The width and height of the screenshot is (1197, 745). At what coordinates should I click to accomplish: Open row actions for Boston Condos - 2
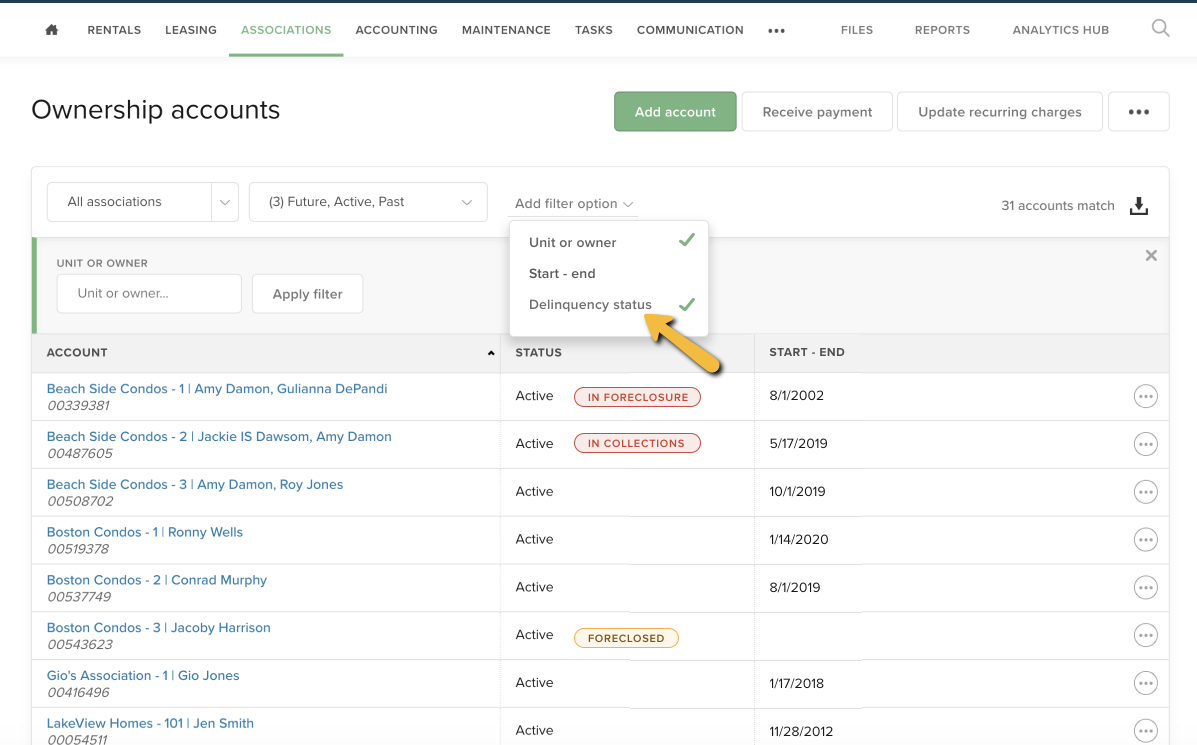pyautogui.click(x=1145, y=588)
